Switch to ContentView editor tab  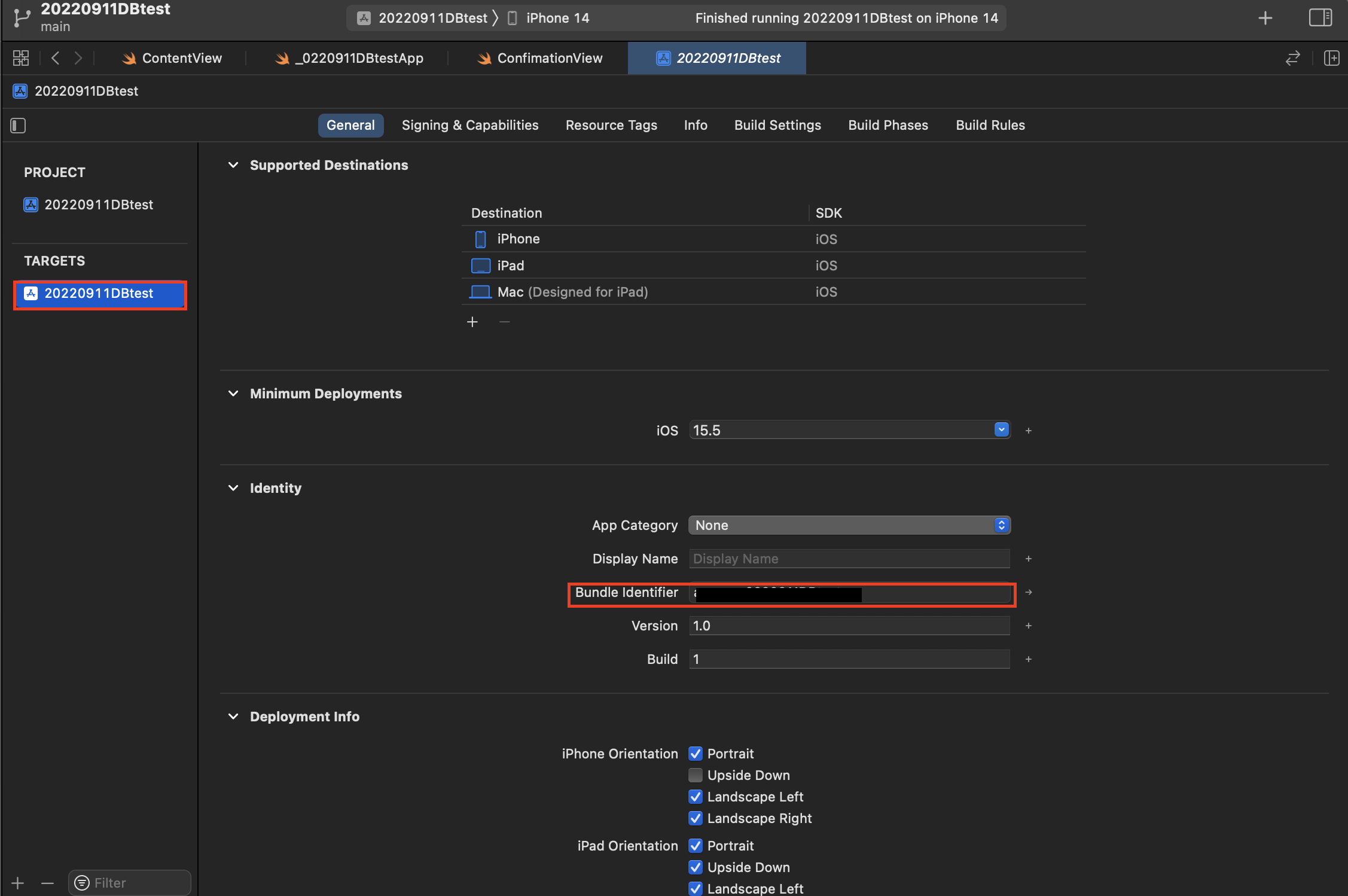pyautogui.click(x=172, y=58)
